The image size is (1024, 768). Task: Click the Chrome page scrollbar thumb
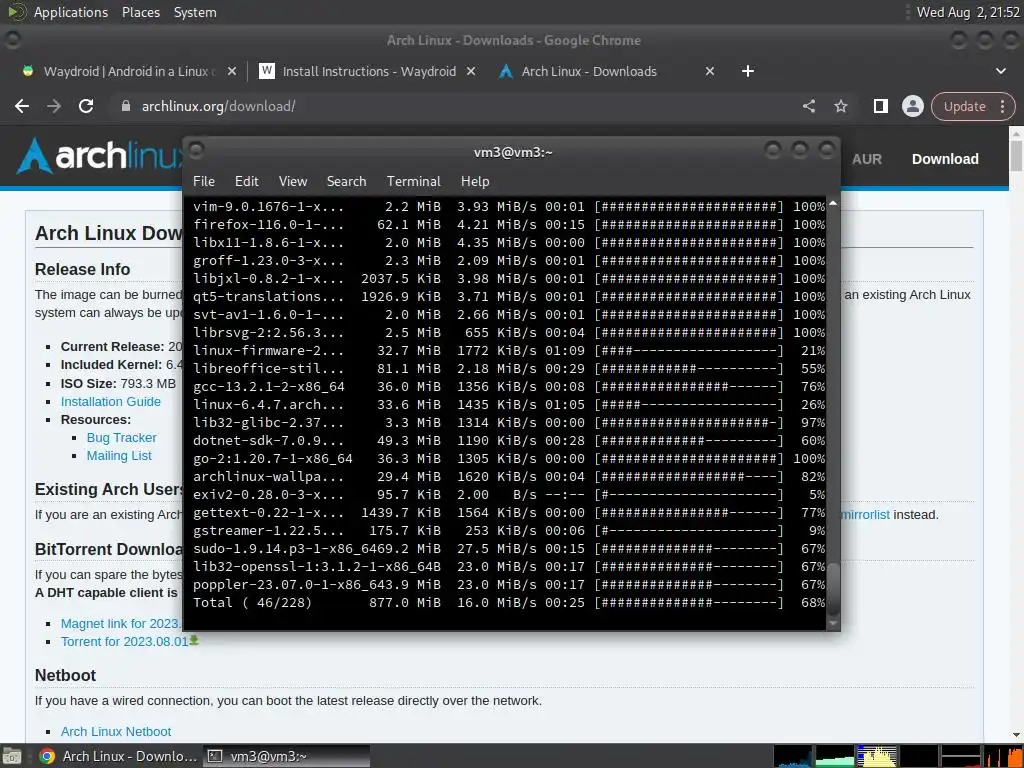coord(1016,155)
